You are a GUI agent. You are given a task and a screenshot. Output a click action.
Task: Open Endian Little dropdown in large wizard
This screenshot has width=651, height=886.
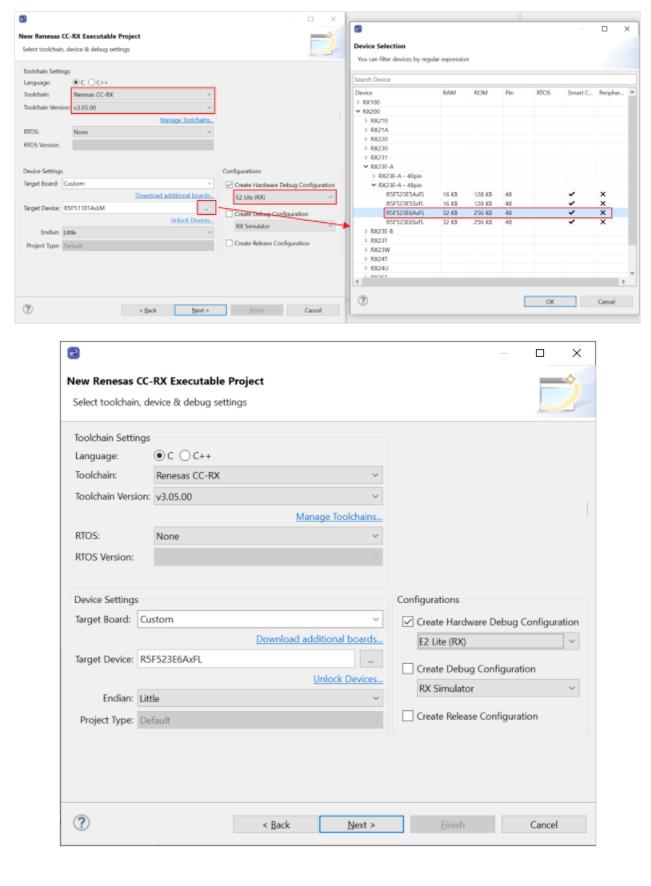pos(260,698)
